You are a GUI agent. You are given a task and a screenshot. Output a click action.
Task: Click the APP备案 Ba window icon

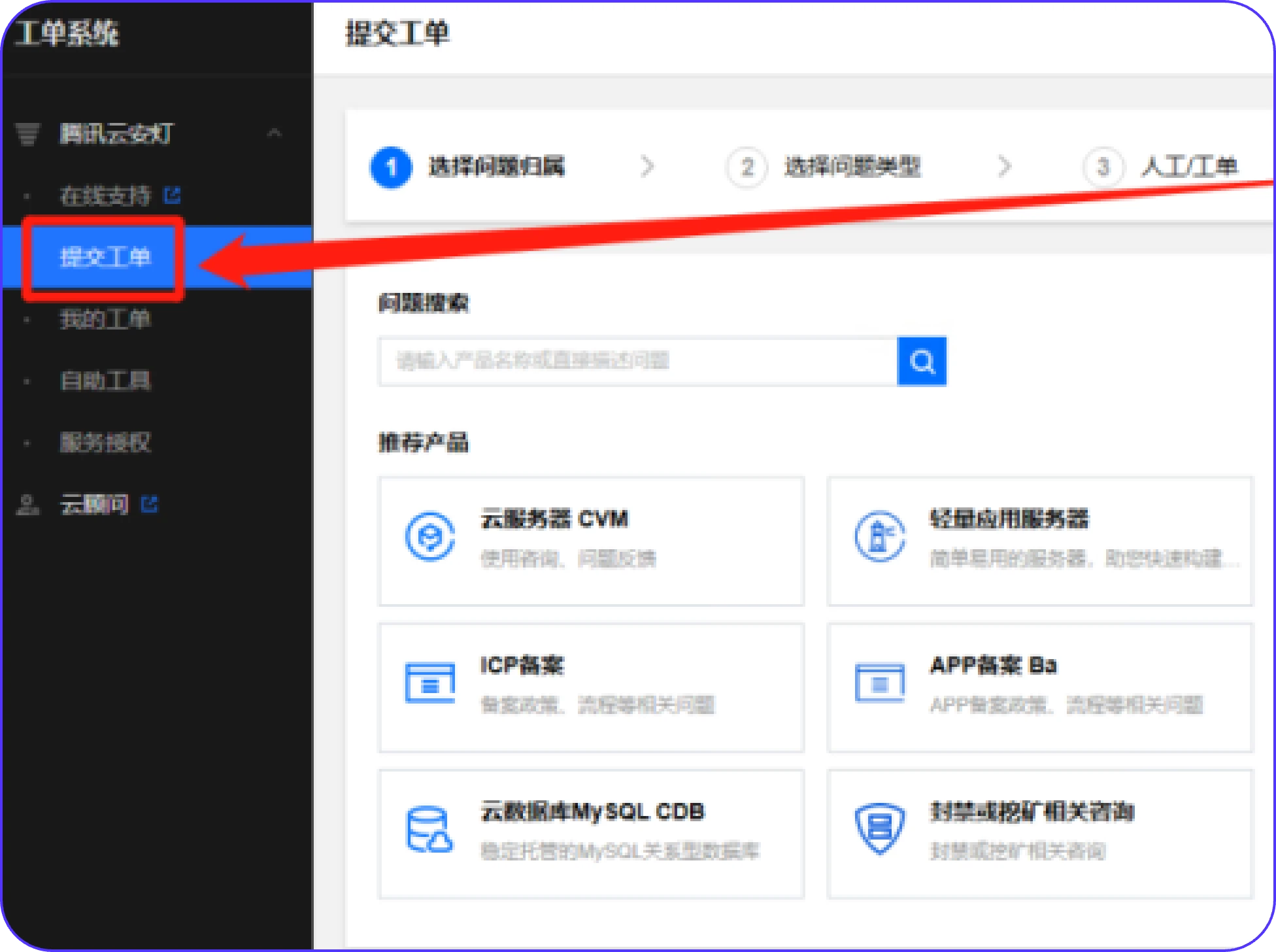click(x=880, y=683)
